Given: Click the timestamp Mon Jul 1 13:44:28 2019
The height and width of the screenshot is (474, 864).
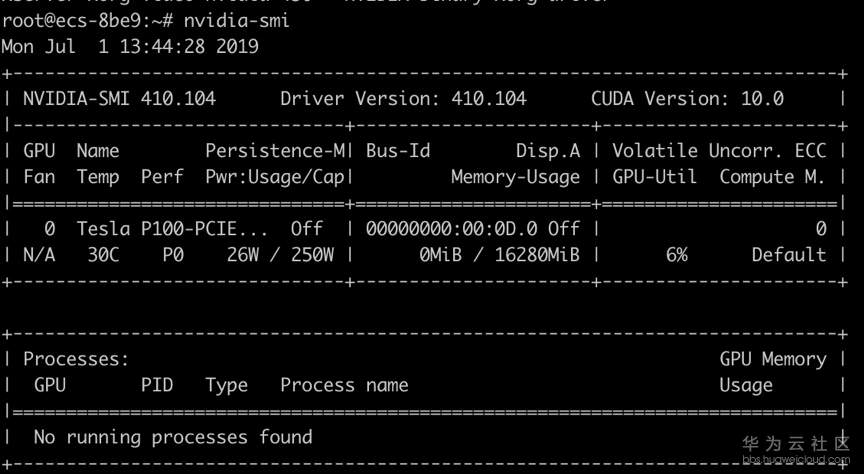Looking at the screenshot, I should 130,46.
